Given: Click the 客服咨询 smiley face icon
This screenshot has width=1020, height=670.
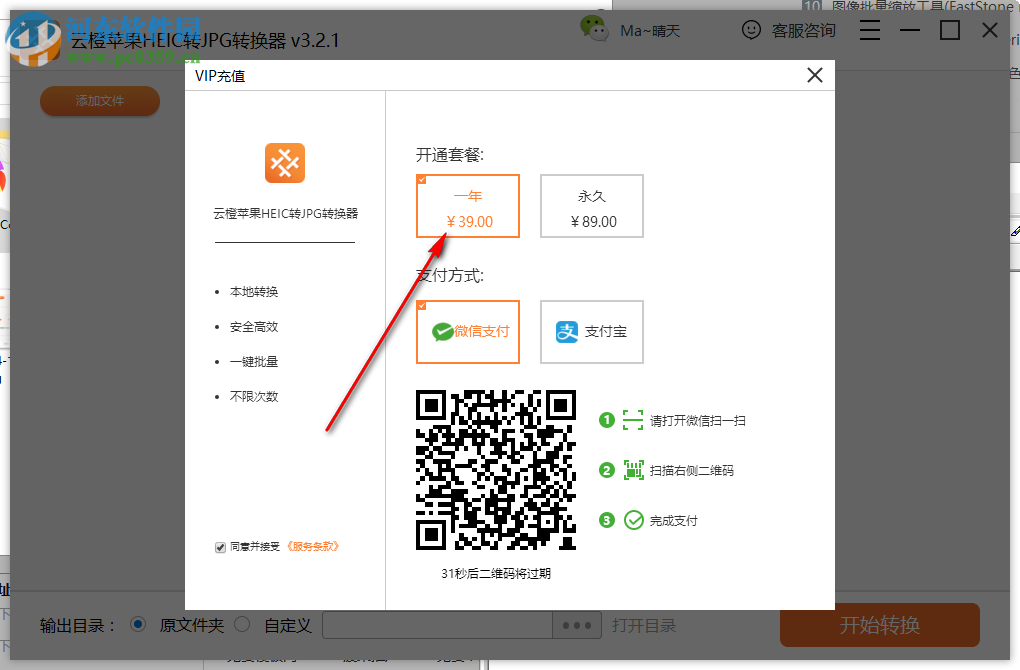Looking at the screenshot, I should 752,30.
